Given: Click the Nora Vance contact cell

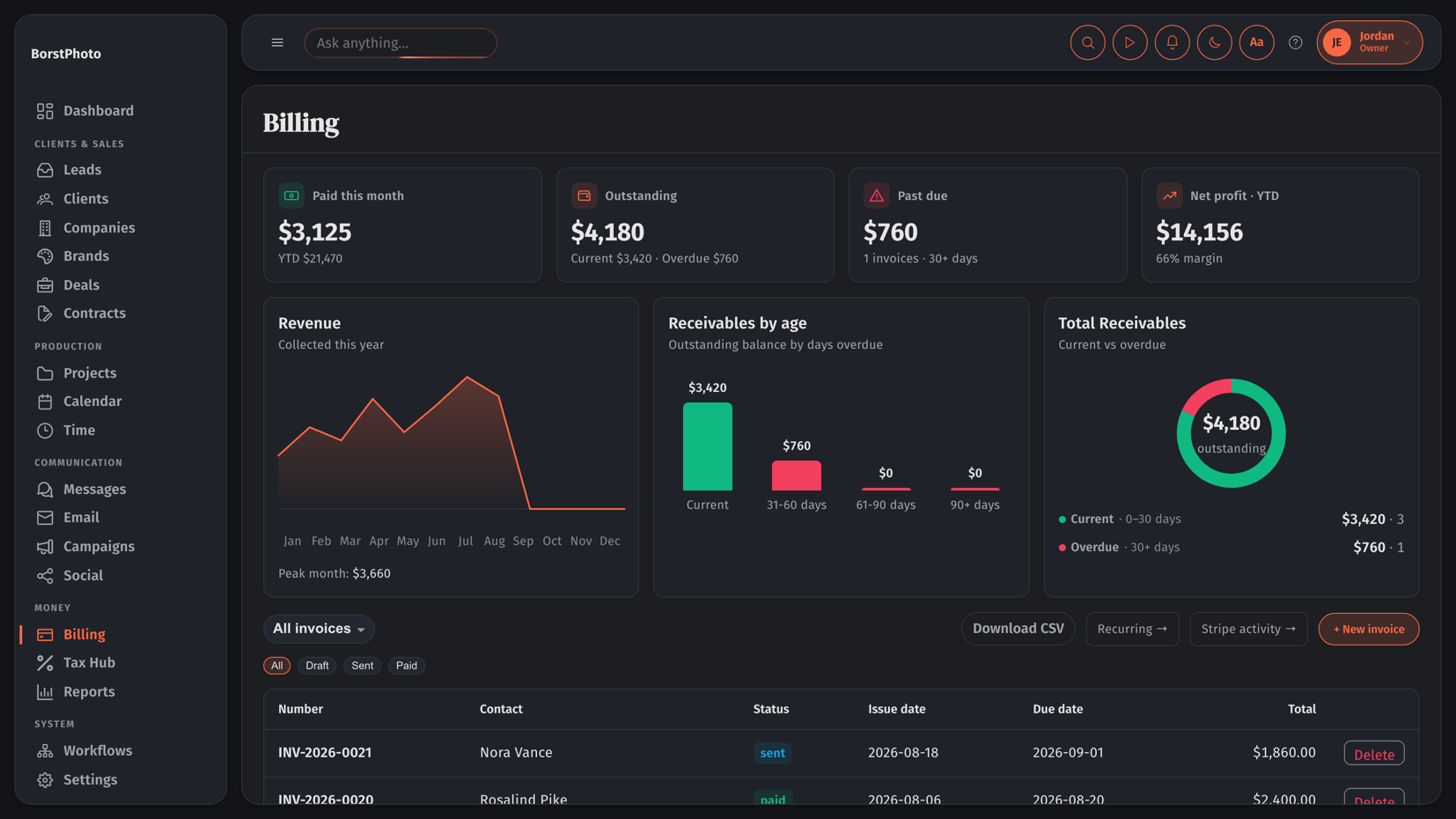Looking at the screenshot, I should [x=516, y=753].
